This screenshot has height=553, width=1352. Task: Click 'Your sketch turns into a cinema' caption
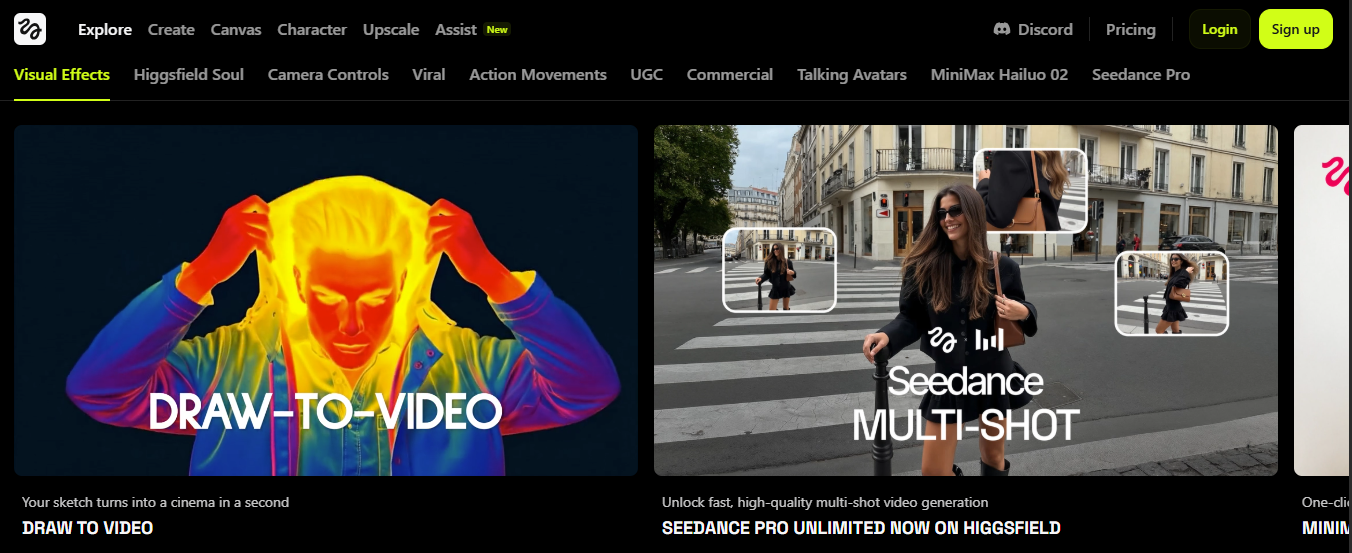coord(156,502)
